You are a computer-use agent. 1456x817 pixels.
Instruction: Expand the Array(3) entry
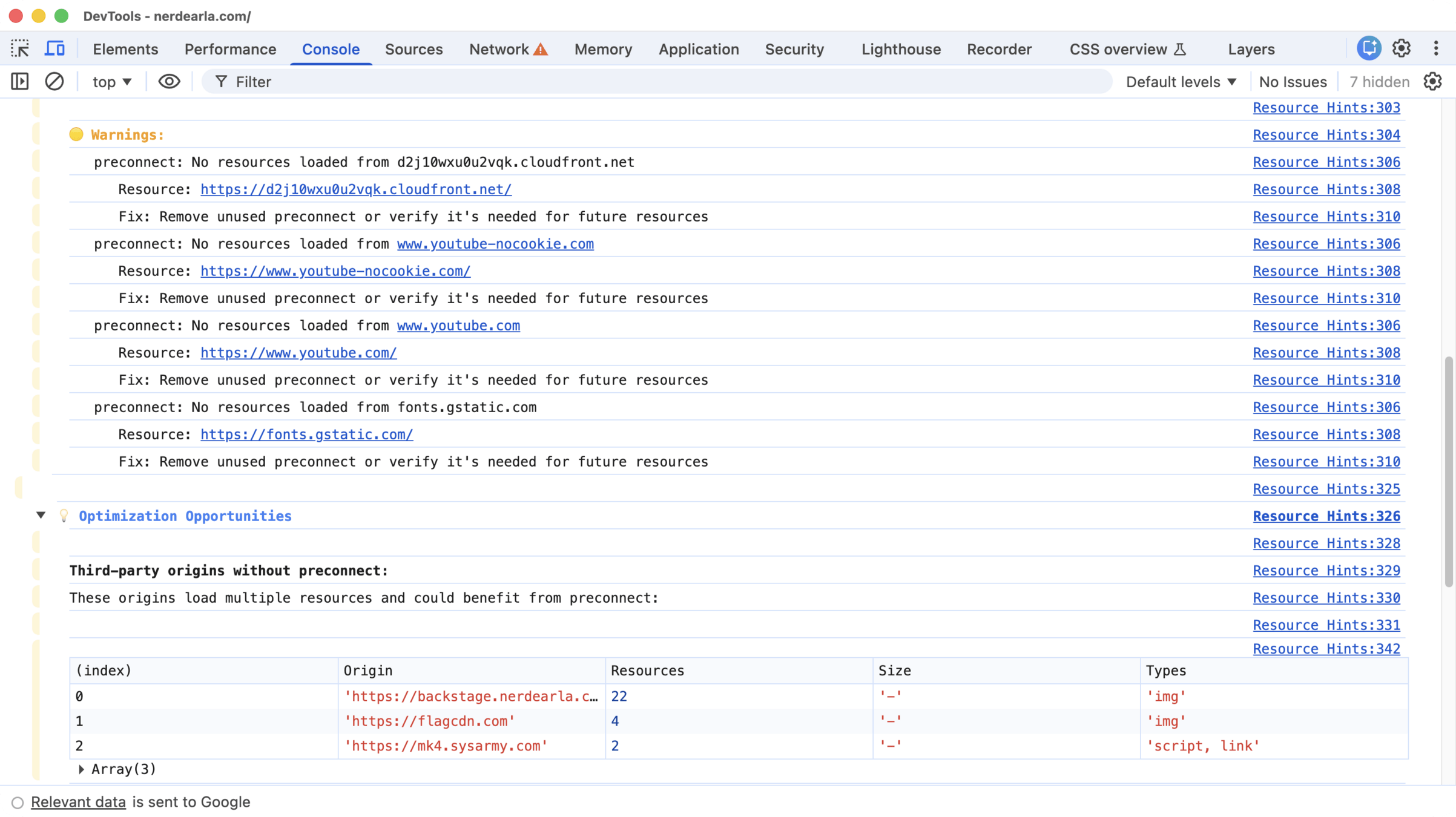click(81, 769)
